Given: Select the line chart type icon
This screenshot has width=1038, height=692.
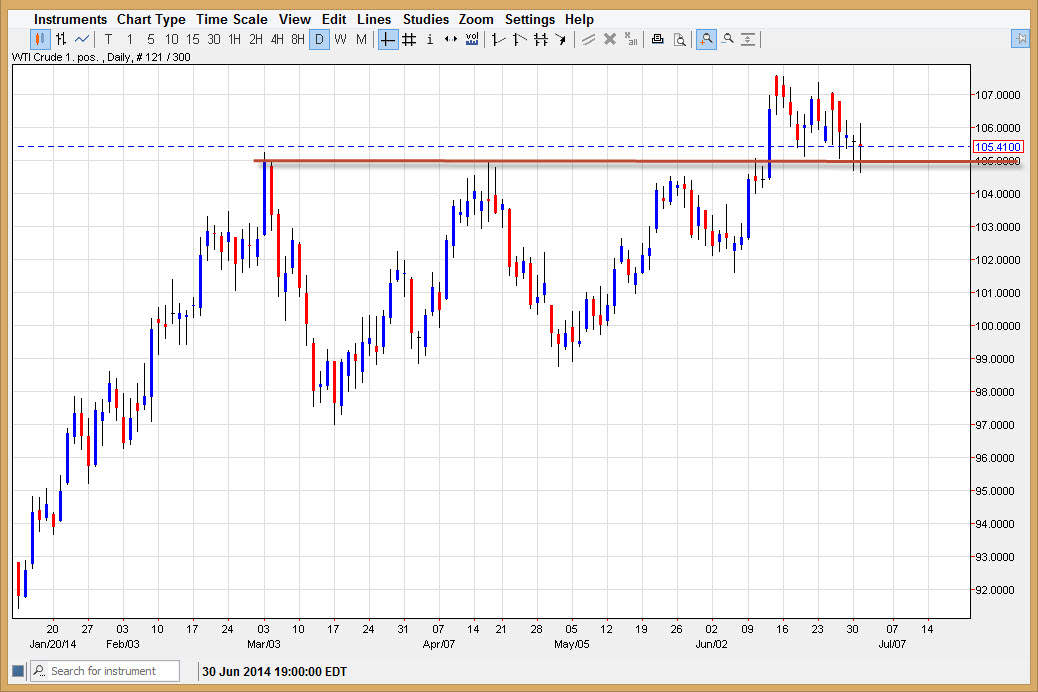Looking at the screenshot, I should 82,39.
